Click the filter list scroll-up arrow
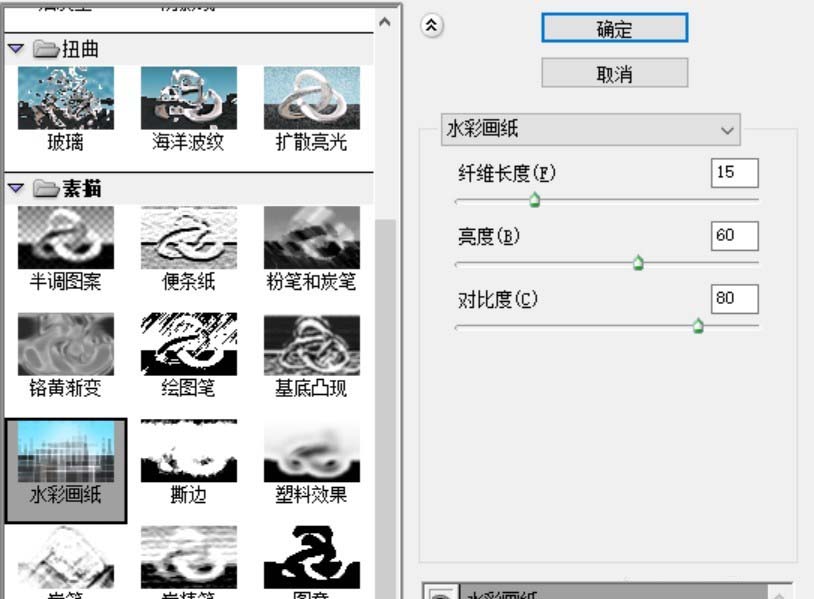814x599 pixels. pyautogui.click(x=385, y=22)
